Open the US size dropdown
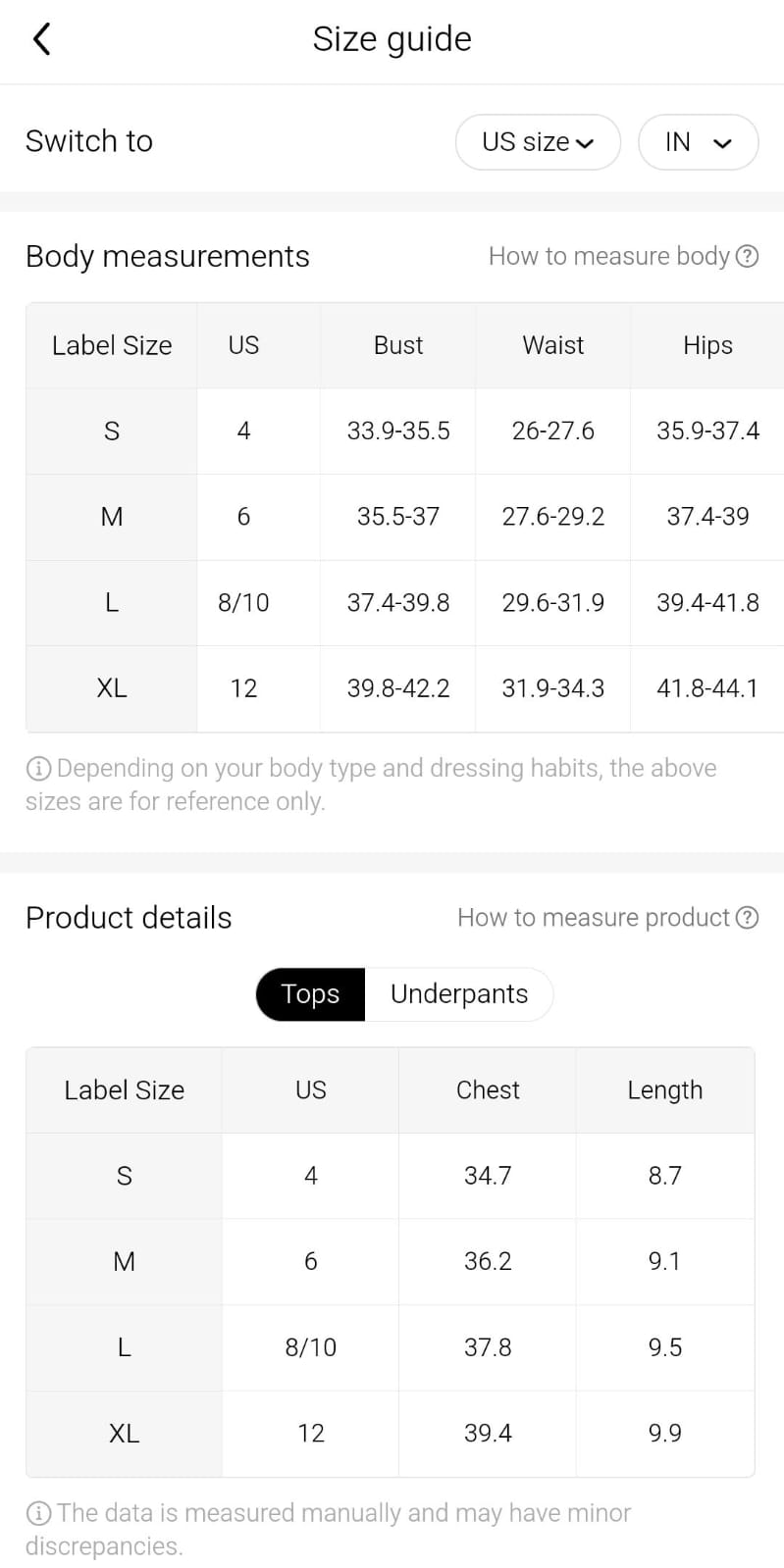This screenshot has width=784, height=1568. (538, 142)
